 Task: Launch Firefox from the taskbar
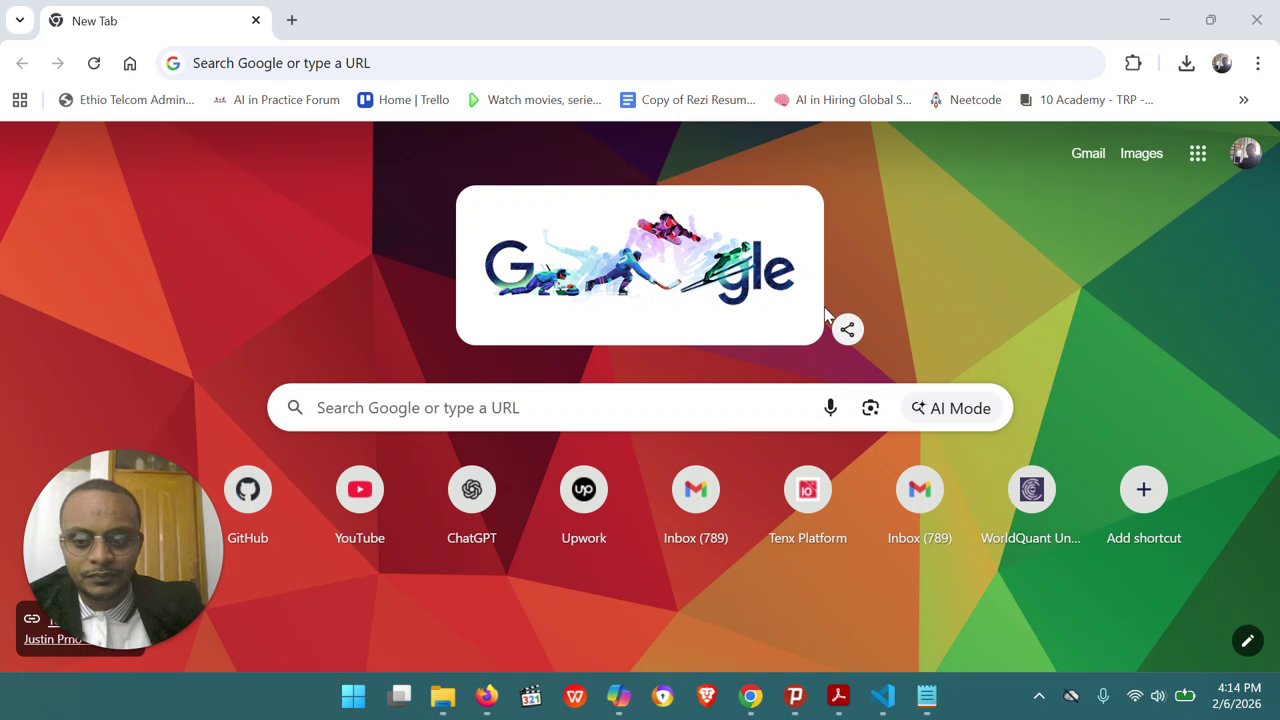pyautogui.click(x=487, y=696)
